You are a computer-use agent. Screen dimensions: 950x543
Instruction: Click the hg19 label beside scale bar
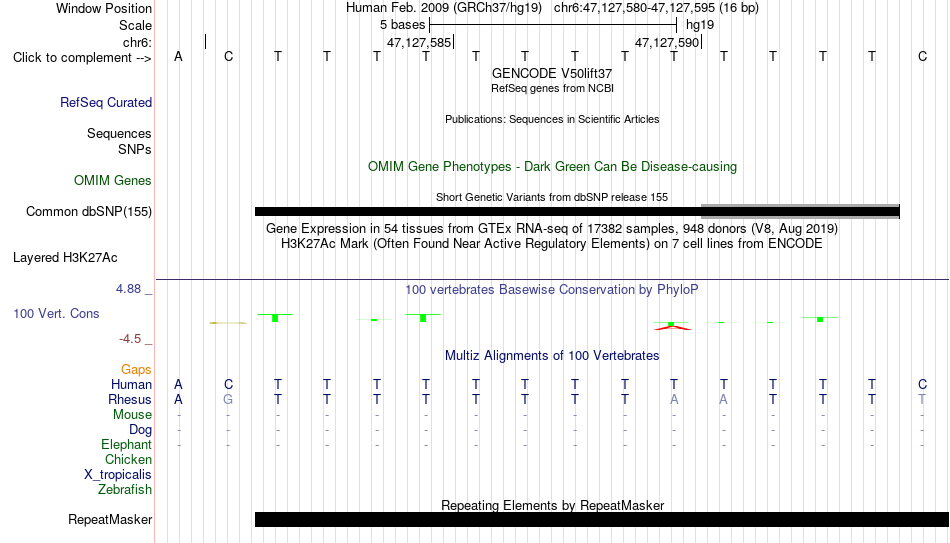(x=700, y=25)
